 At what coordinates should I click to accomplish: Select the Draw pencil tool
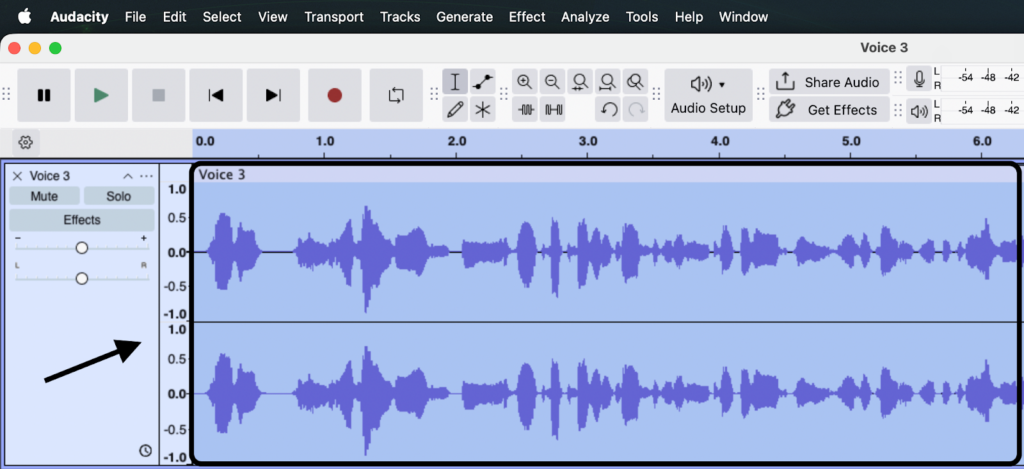[x=455, y=109]
